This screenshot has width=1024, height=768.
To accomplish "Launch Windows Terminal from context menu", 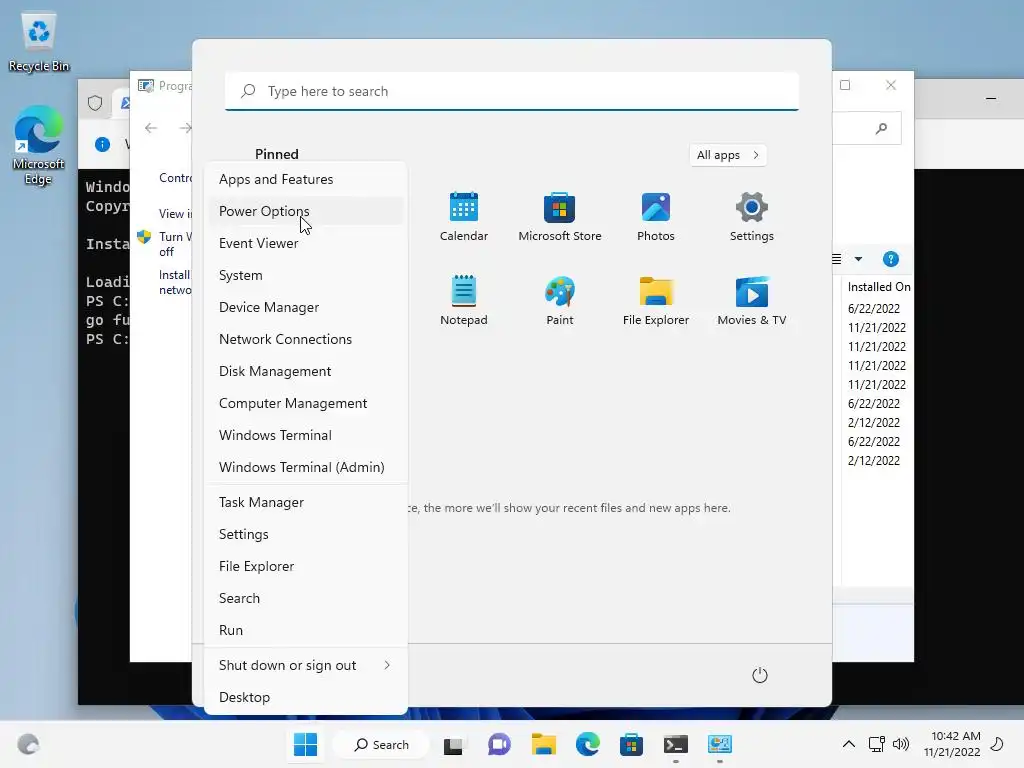I will (x=305, y=436).
